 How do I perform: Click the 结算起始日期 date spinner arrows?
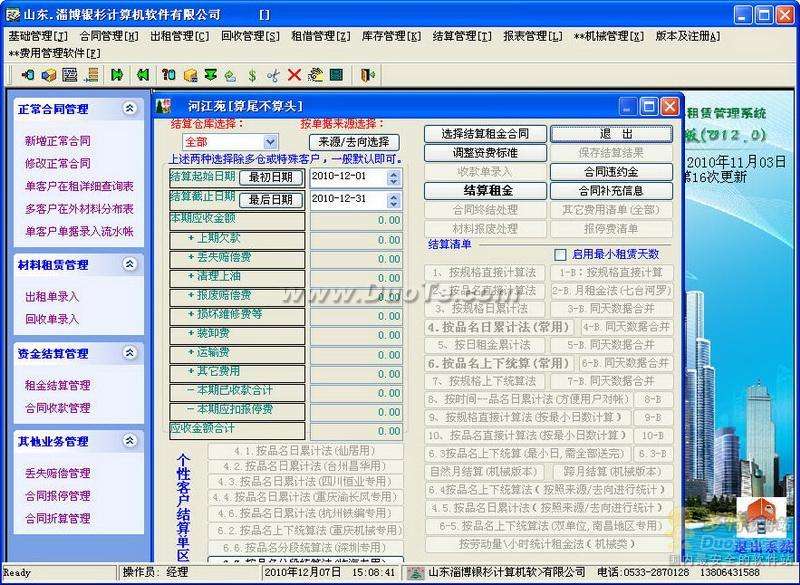point(393,177)
